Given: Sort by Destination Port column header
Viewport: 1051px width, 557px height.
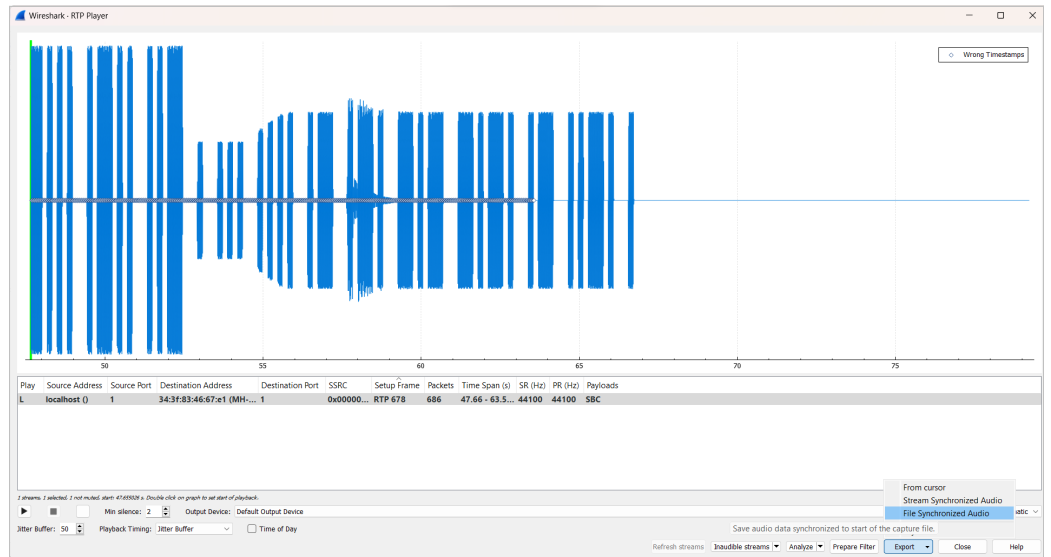Looking at the screenshot, I should tap(290, 385).
